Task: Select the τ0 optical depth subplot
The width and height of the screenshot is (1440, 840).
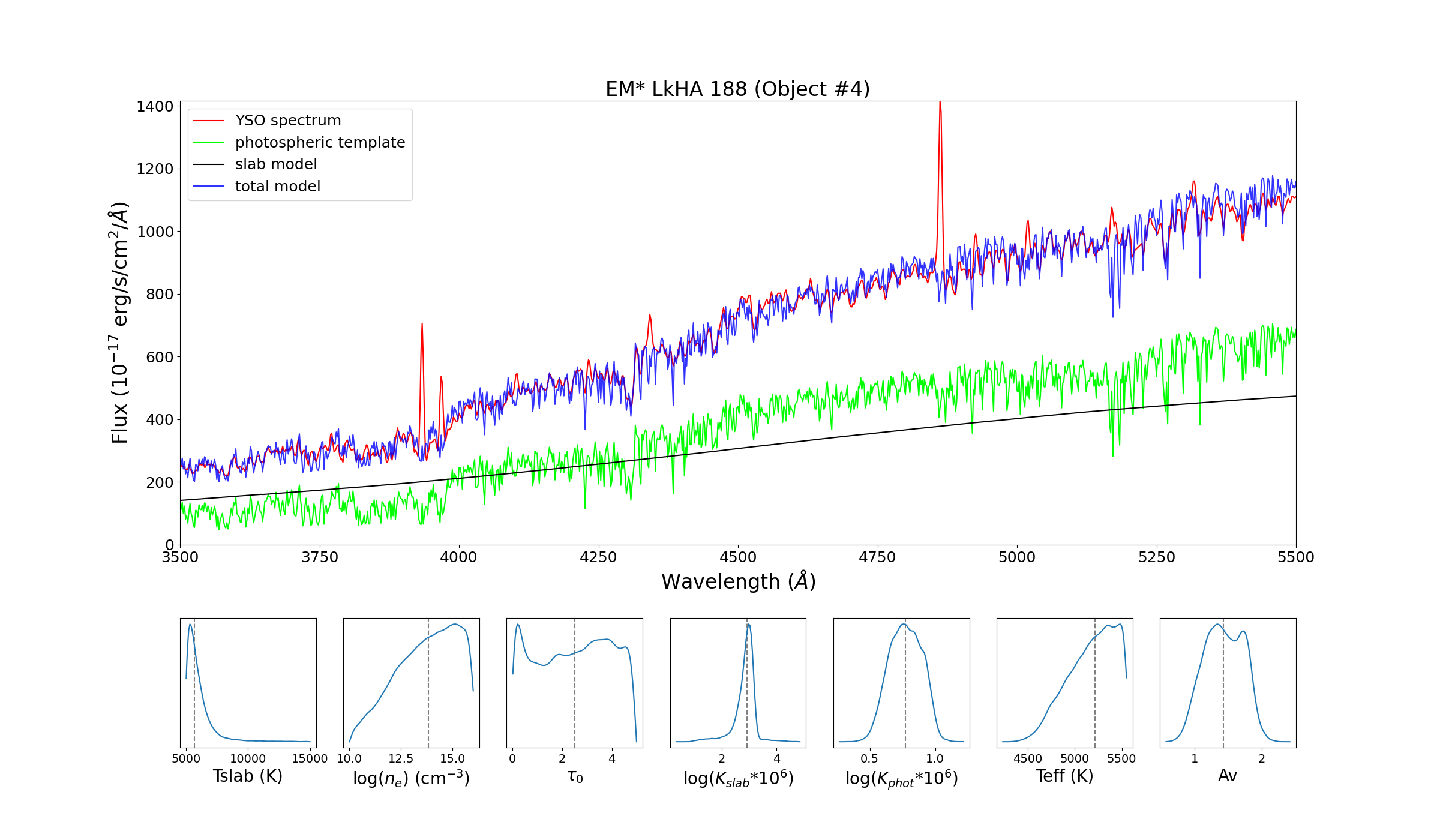Action: (x=574, y=683)
